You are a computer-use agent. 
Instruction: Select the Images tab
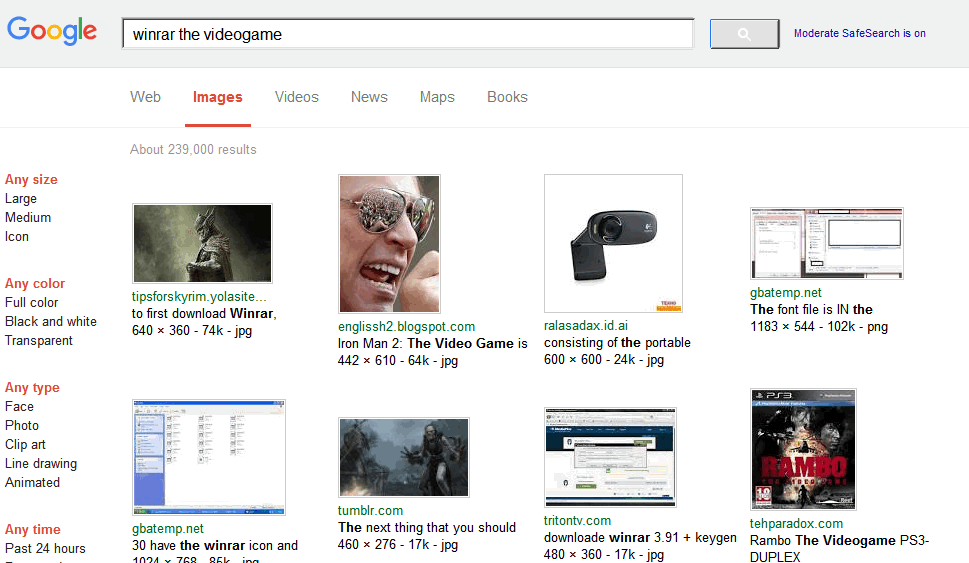[218, 97]
